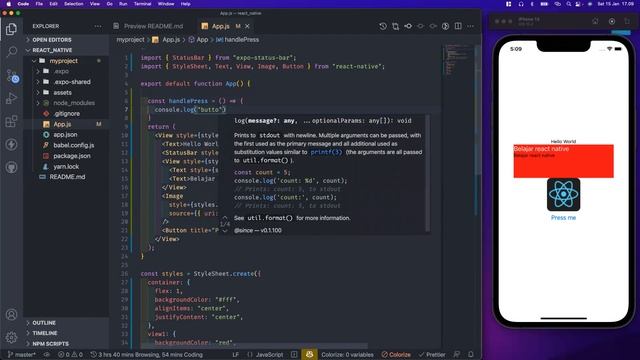Image resolution: width=640 pixels, height=360 pixels.
Task: Click JavaScript language mode in status bar
Action: click(x=269, y=355)
